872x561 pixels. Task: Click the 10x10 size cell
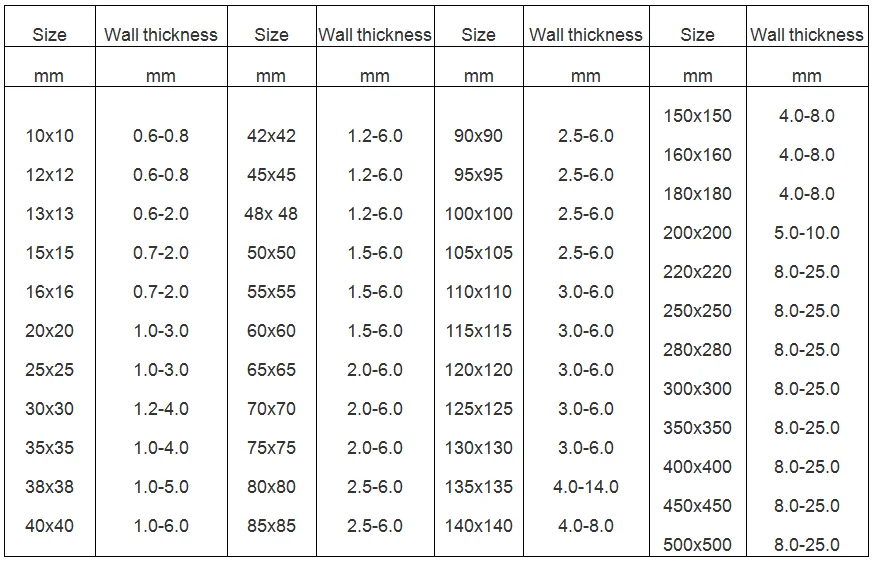coord(49,136)
